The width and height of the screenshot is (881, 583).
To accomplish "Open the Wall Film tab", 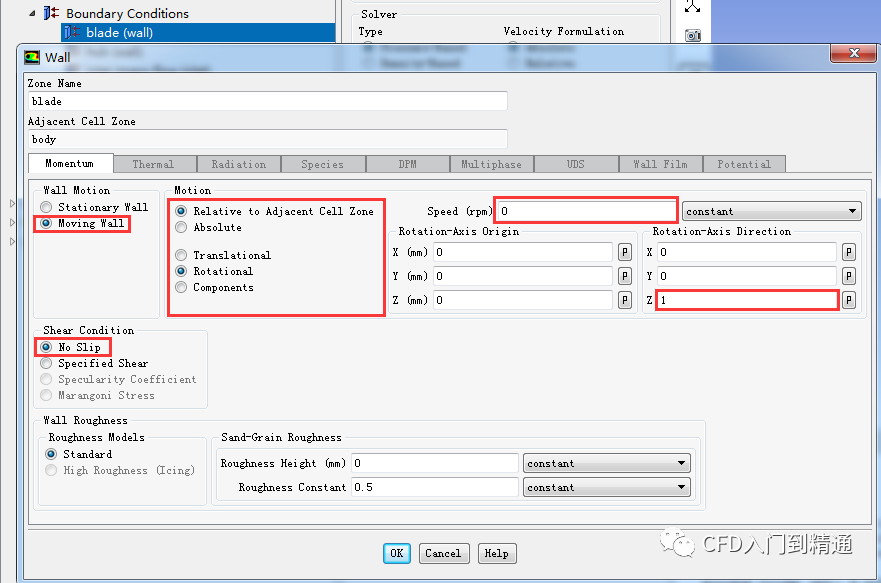I will click(660, 164).
